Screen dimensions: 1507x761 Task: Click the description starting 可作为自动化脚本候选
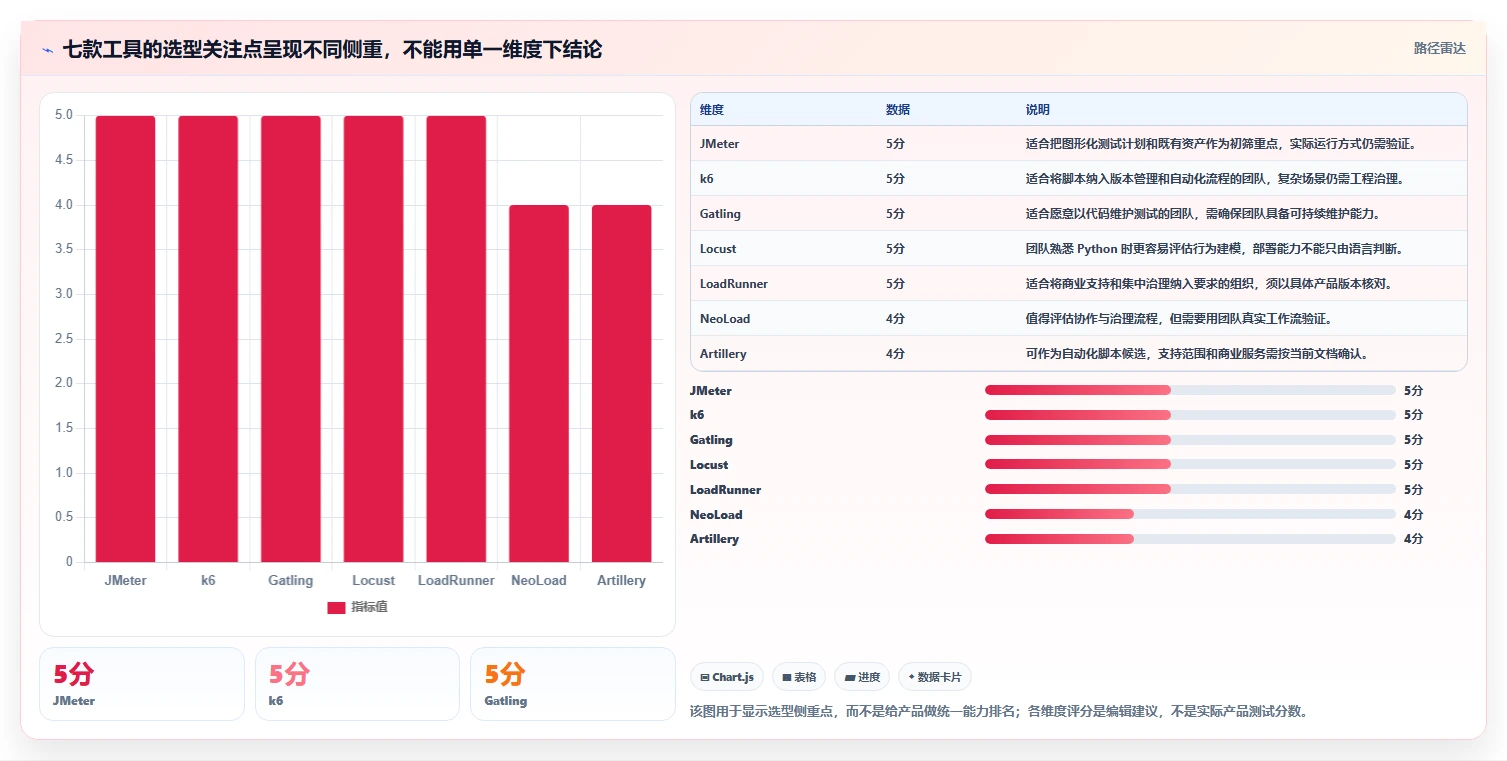[x=1197, y=354]
